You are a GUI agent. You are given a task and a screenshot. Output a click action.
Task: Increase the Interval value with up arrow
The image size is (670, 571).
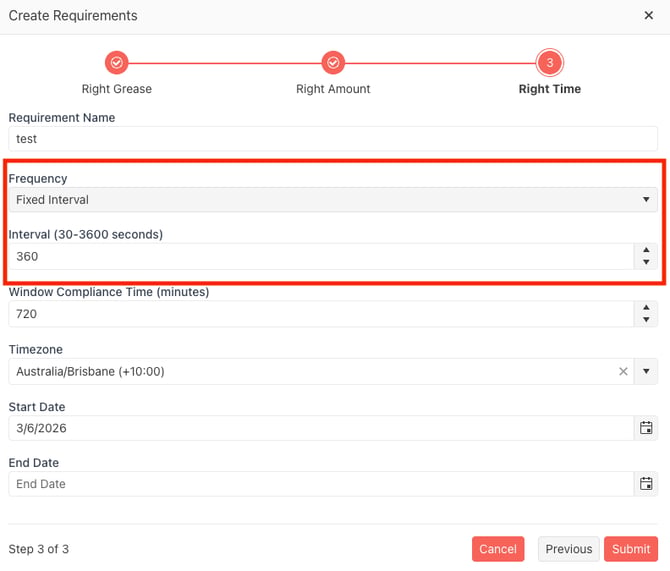pyautogui.click(x=646, y=250)
